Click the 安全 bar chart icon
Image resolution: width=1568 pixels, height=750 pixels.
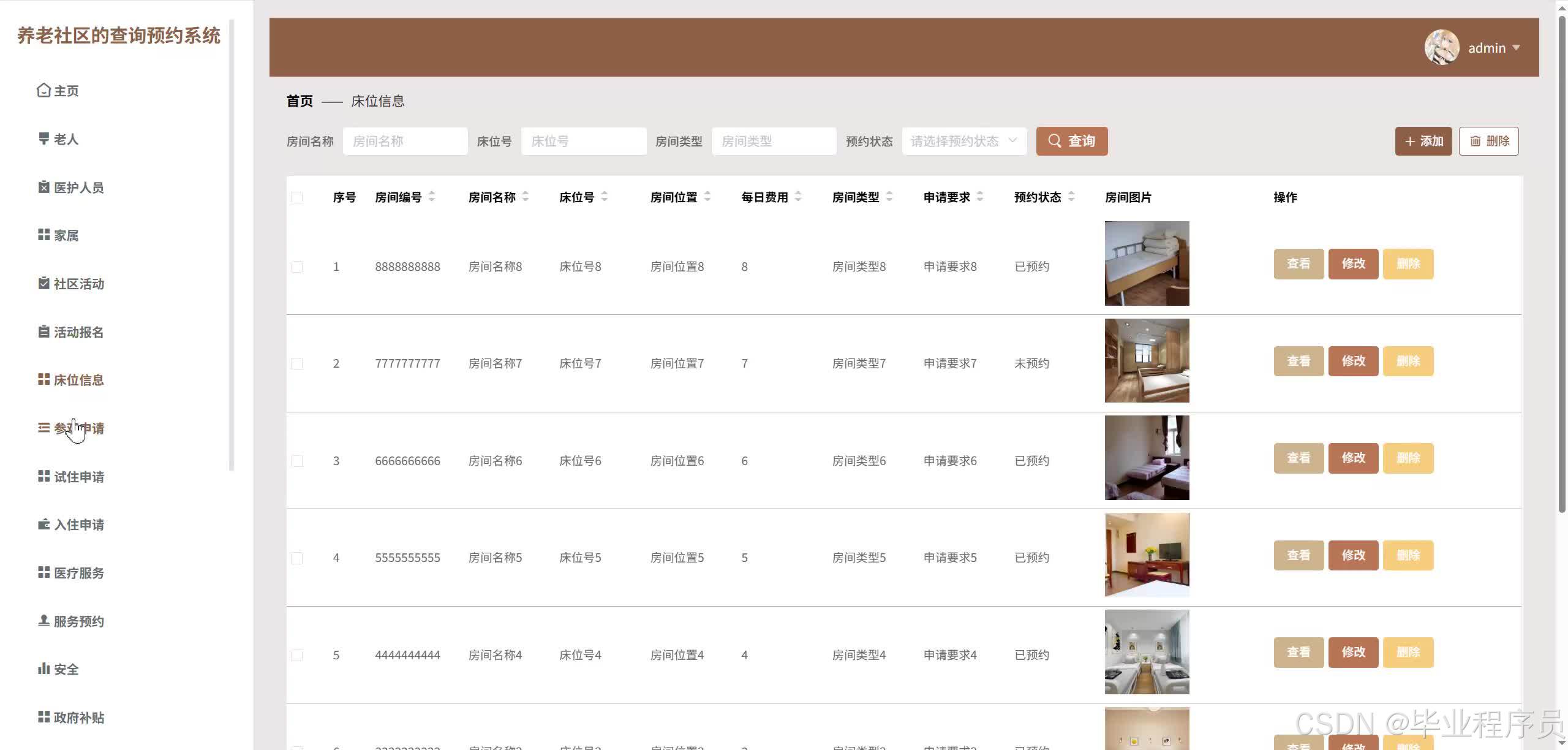tap(43, 669)
